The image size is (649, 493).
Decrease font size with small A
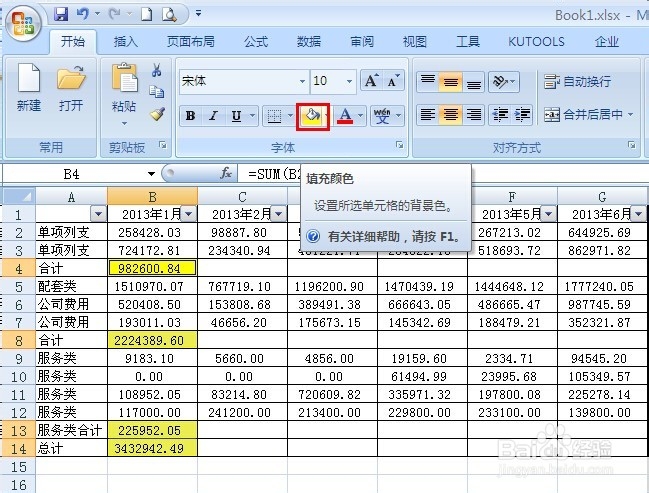392,80
